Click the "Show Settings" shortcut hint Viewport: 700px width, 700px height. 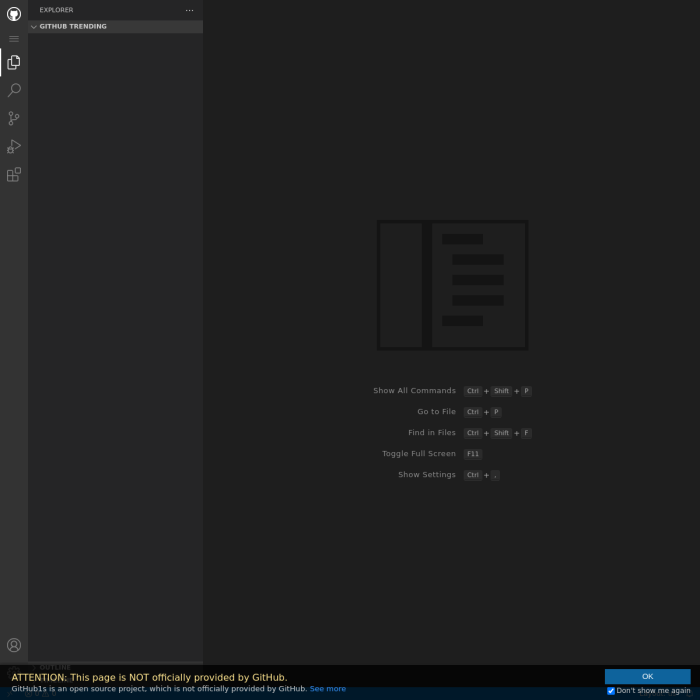tap(427, 475)
